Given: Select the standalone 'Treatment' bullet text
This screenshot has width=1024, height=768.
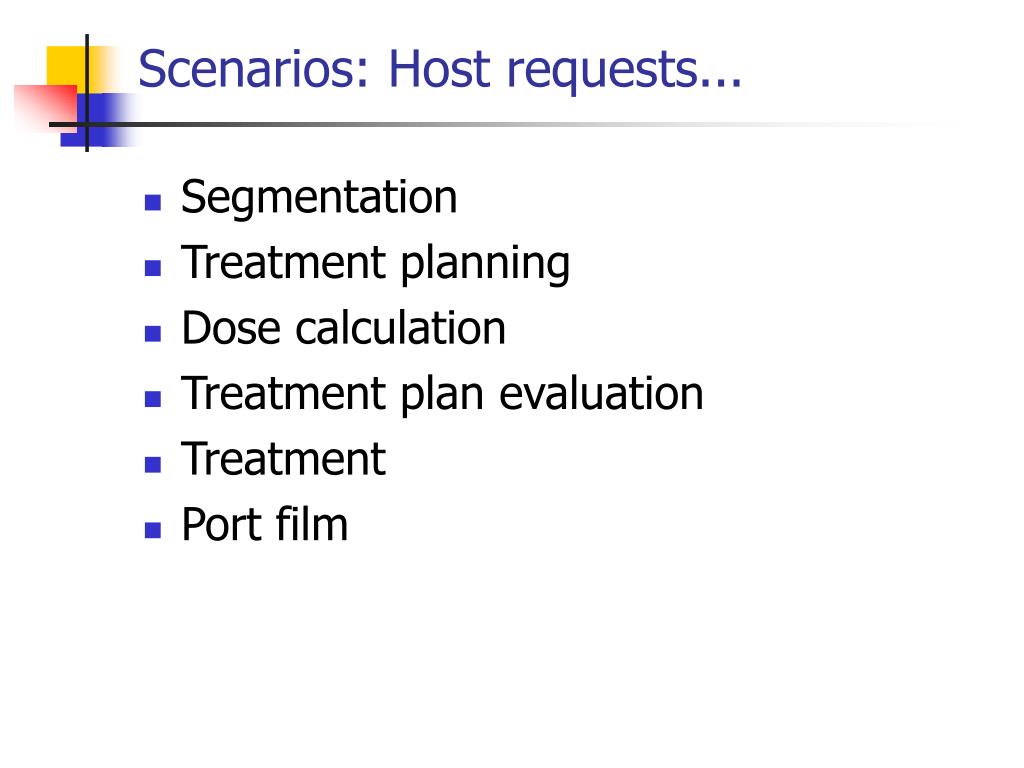Looking at the screenshot, I should point(283,458).
